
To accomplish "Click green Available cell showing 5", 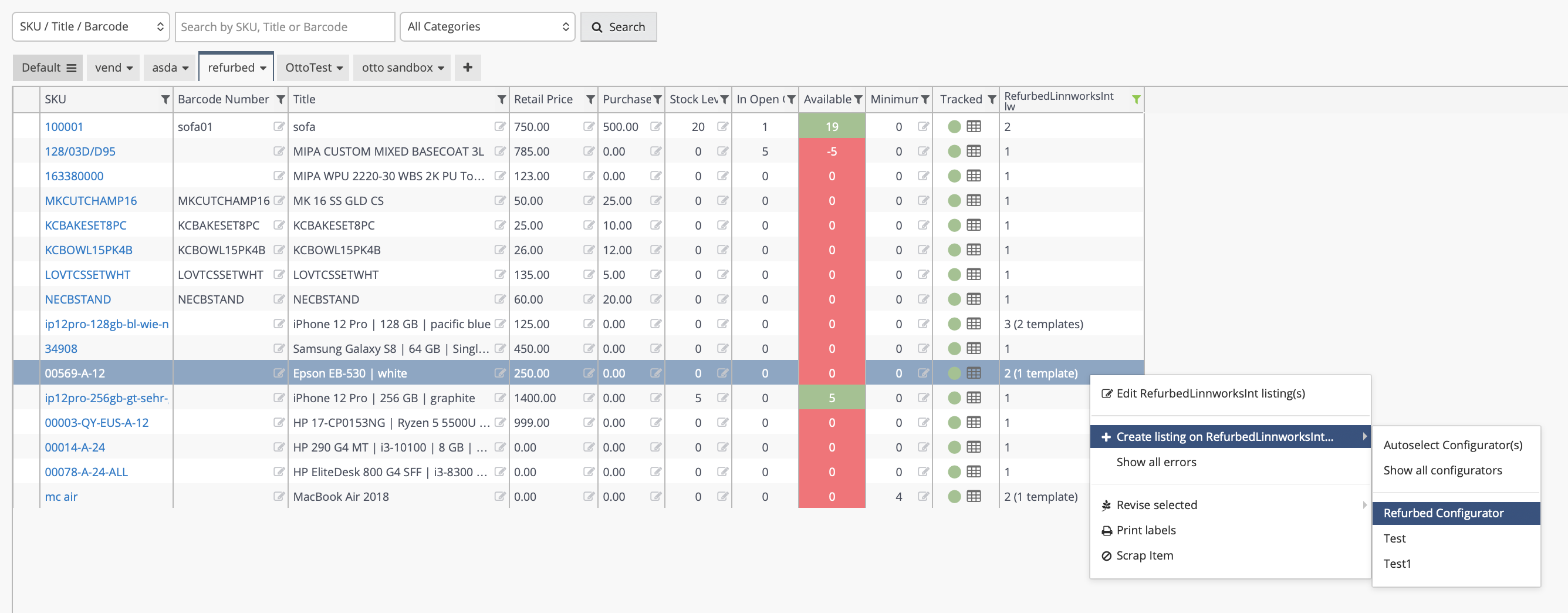I will point(832,398).
